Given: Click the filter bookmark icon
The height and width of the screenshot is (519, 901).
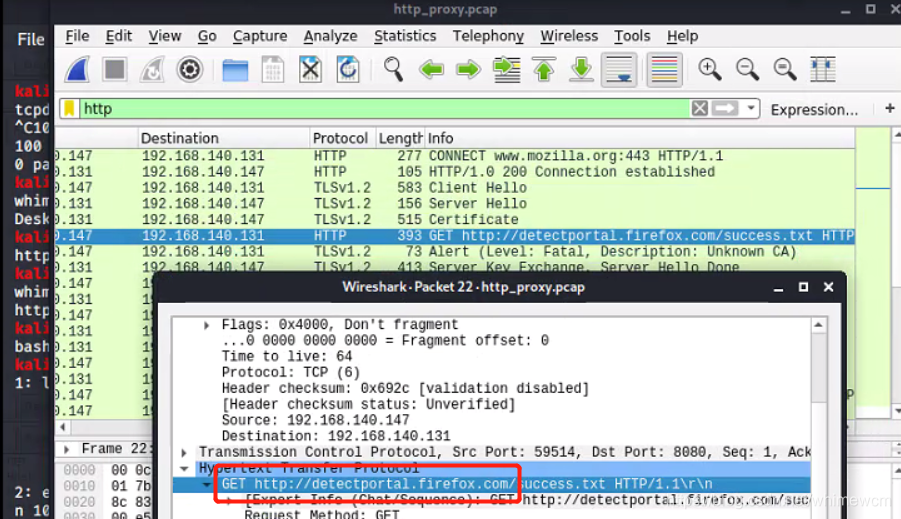Looking at the screenshot, I should (x=70, y=109).
